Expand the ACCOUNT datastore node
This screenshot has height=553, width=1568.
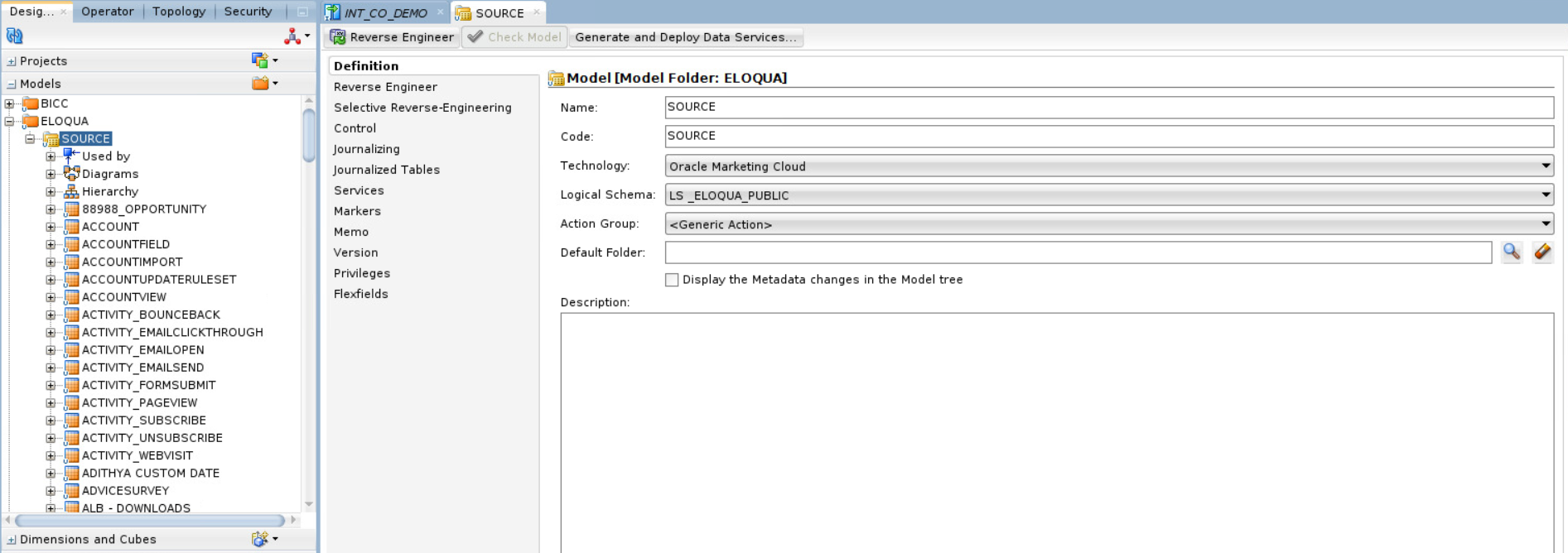tap(51, 227)
